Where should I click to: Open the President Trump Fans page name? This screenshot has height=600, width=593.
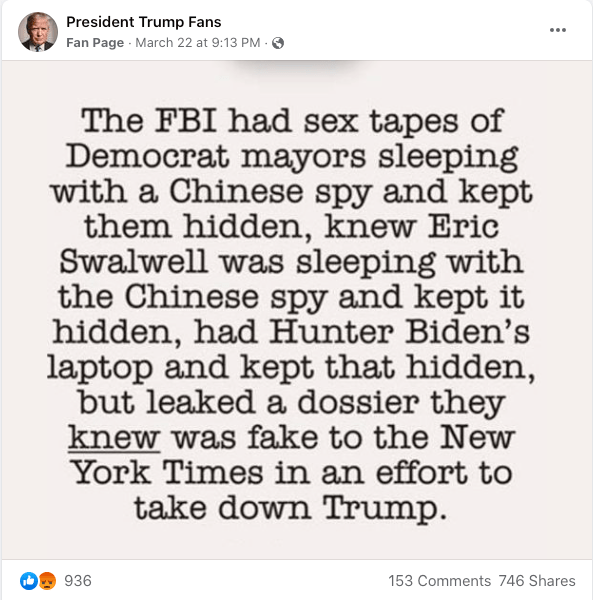pos(143,22)
